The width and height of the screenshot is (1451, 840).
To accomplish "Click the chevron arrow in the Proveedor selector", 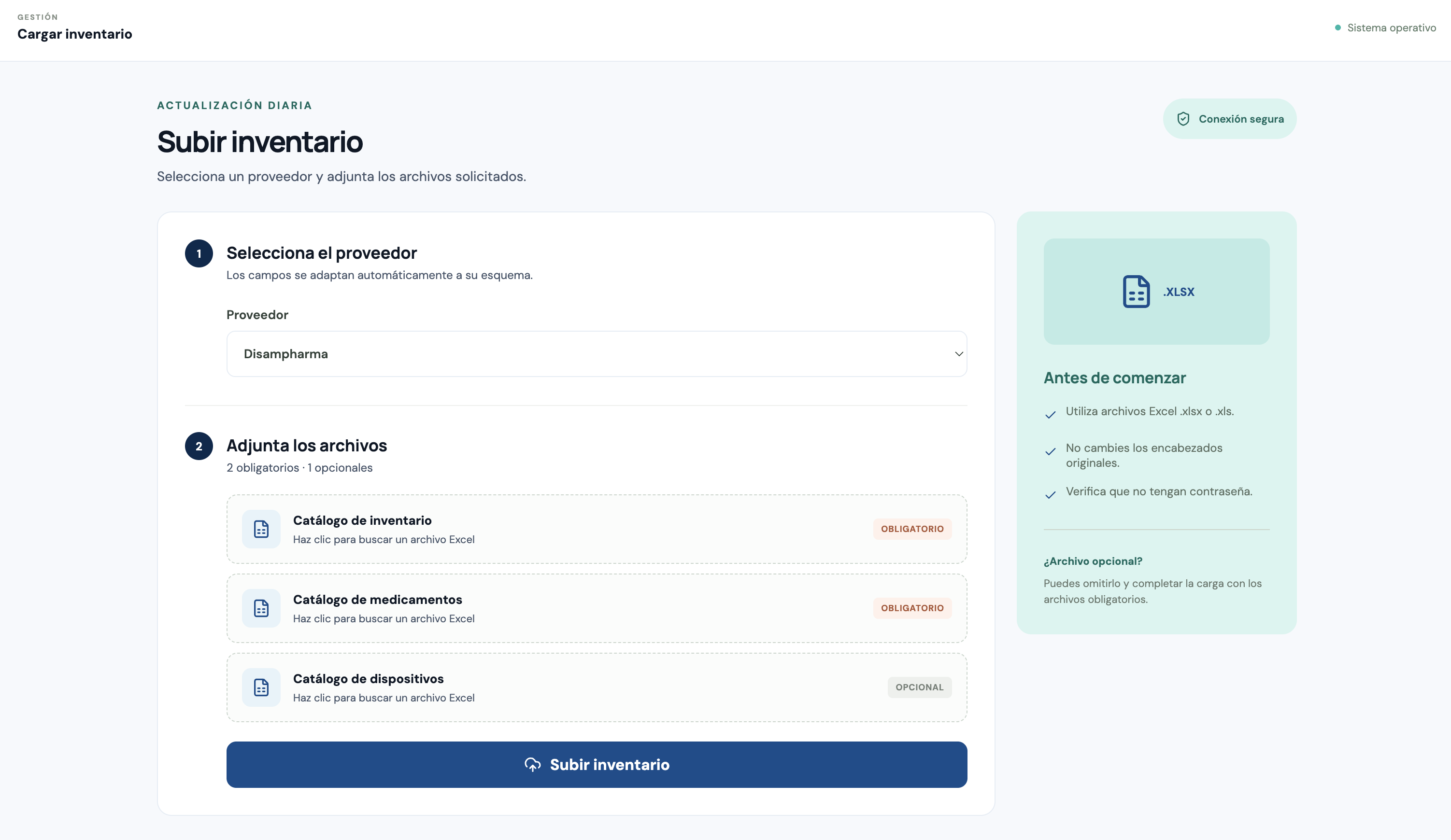I will tap(959, 354).
